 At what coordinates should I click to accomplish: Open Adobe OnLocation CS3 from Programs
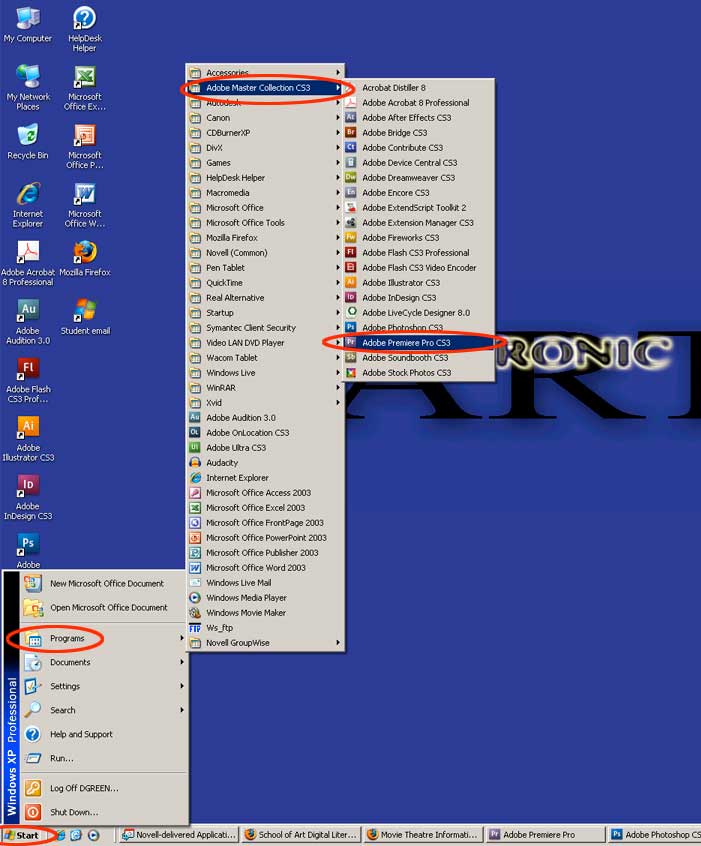(x=266, y=433)
